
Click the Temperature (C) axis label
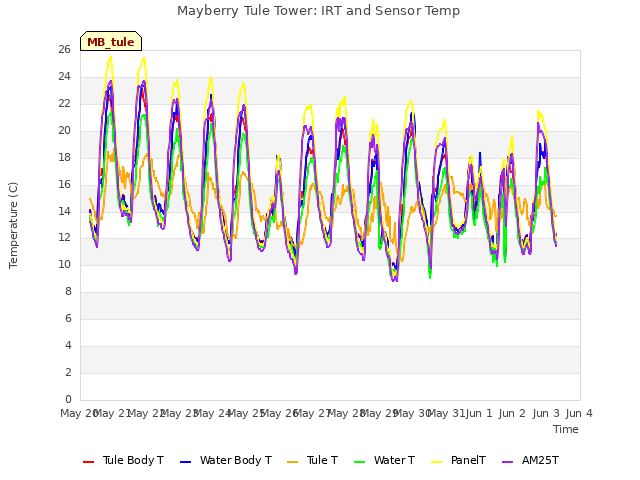(x=13, y=225)
